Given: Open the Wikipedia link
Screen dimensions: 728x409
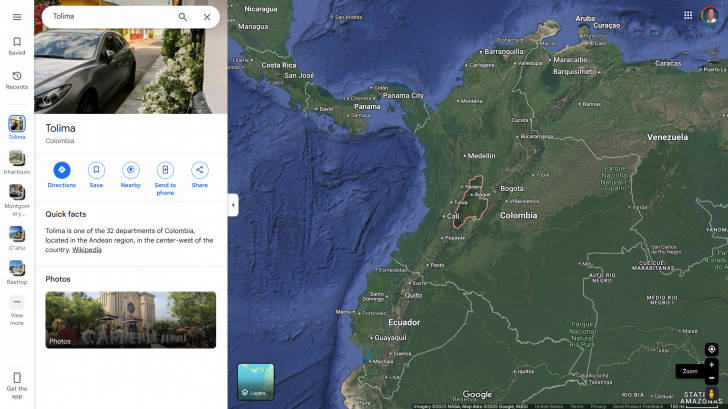Looking at the screenshot, I should coord(86,249).
